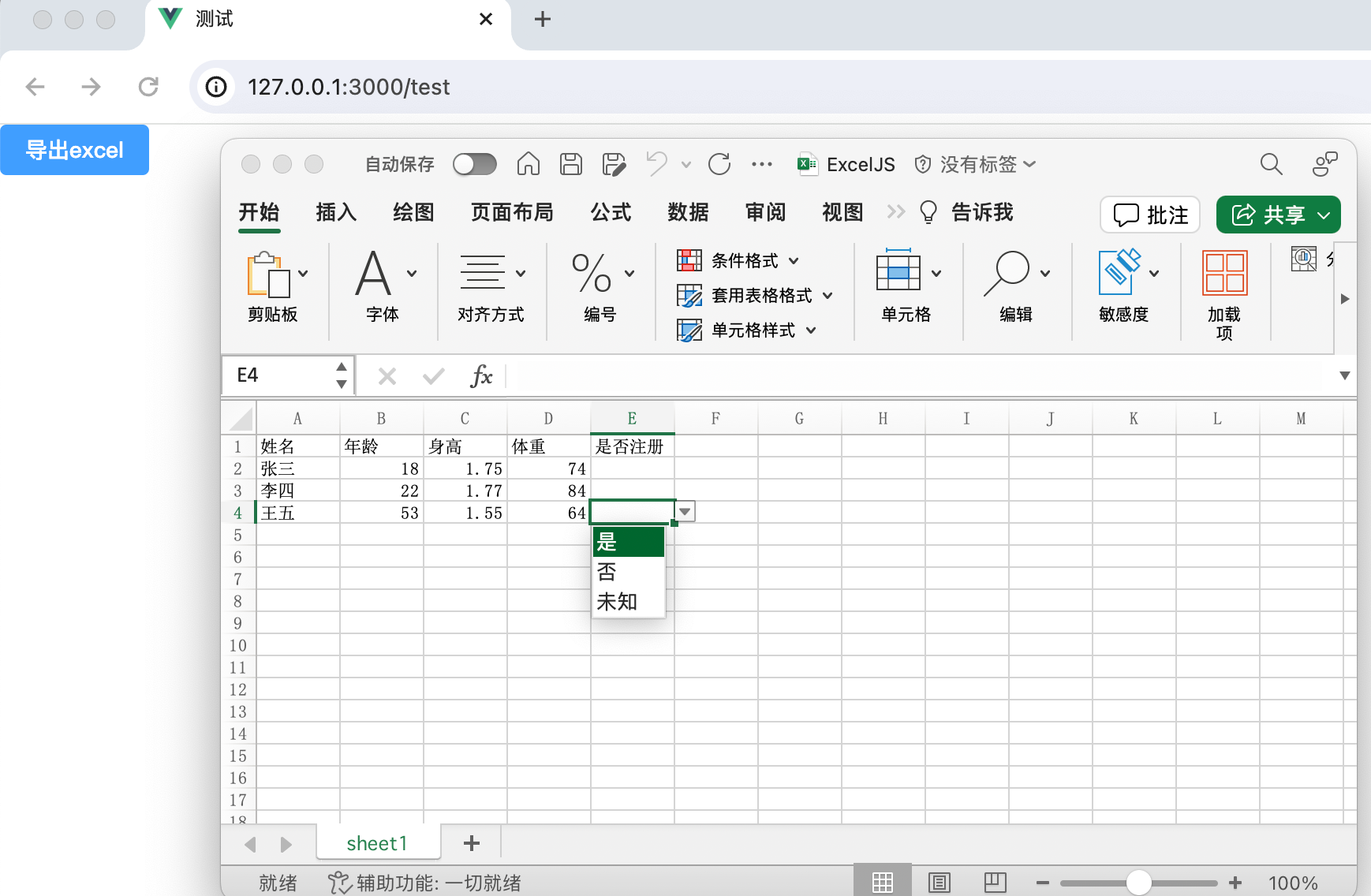The height and width of the screenshot is (896, 1371).
Task: Open the 插入 Insert ribbon tab
Action: point(337,212)
